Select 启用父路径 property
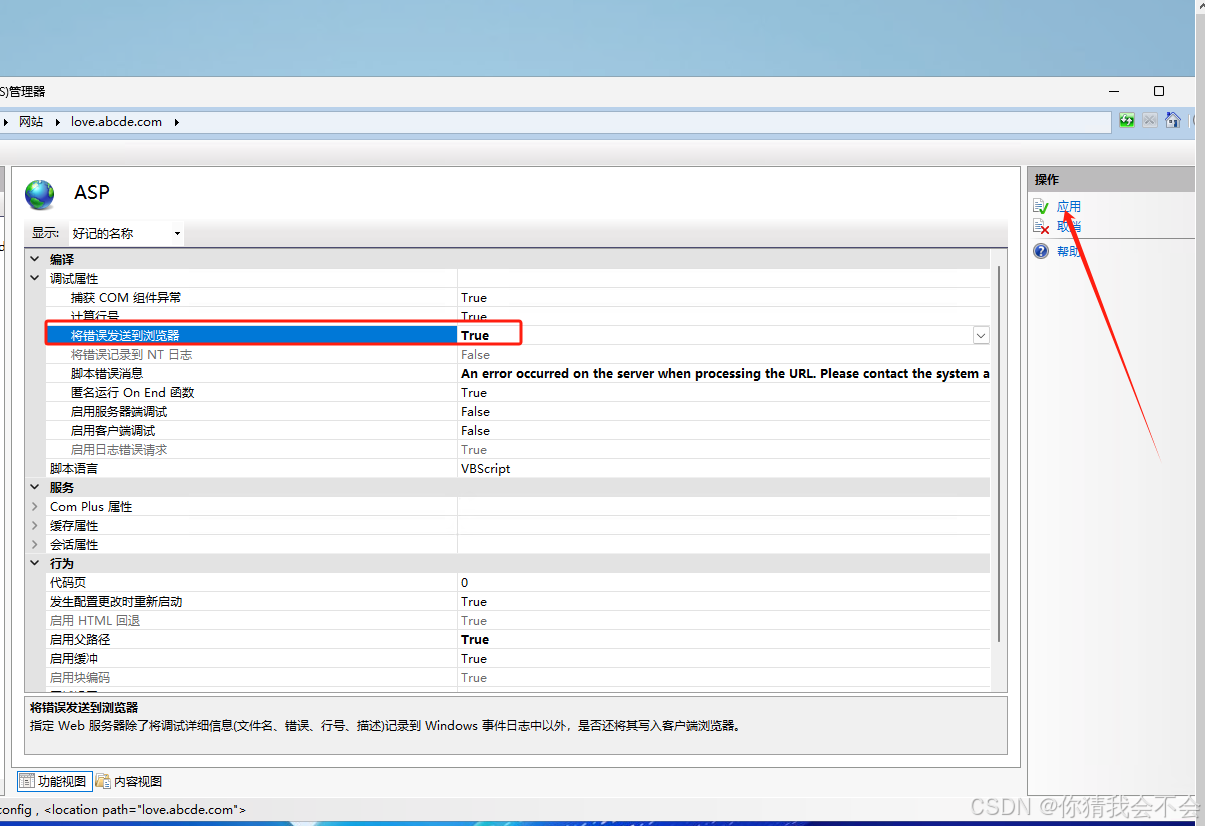Screen dimensions: 1205x826 (x=80, y=639)
